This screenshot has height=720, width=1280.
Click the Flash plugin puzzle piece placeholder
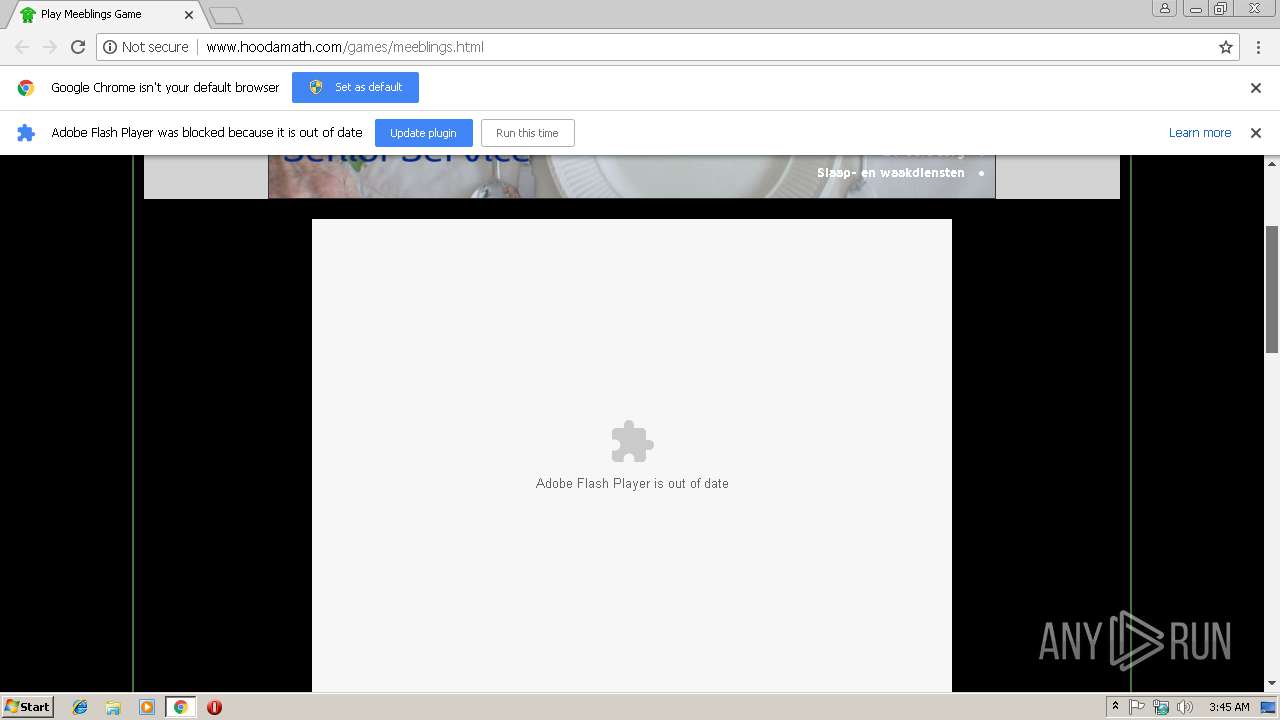(632, 441)
